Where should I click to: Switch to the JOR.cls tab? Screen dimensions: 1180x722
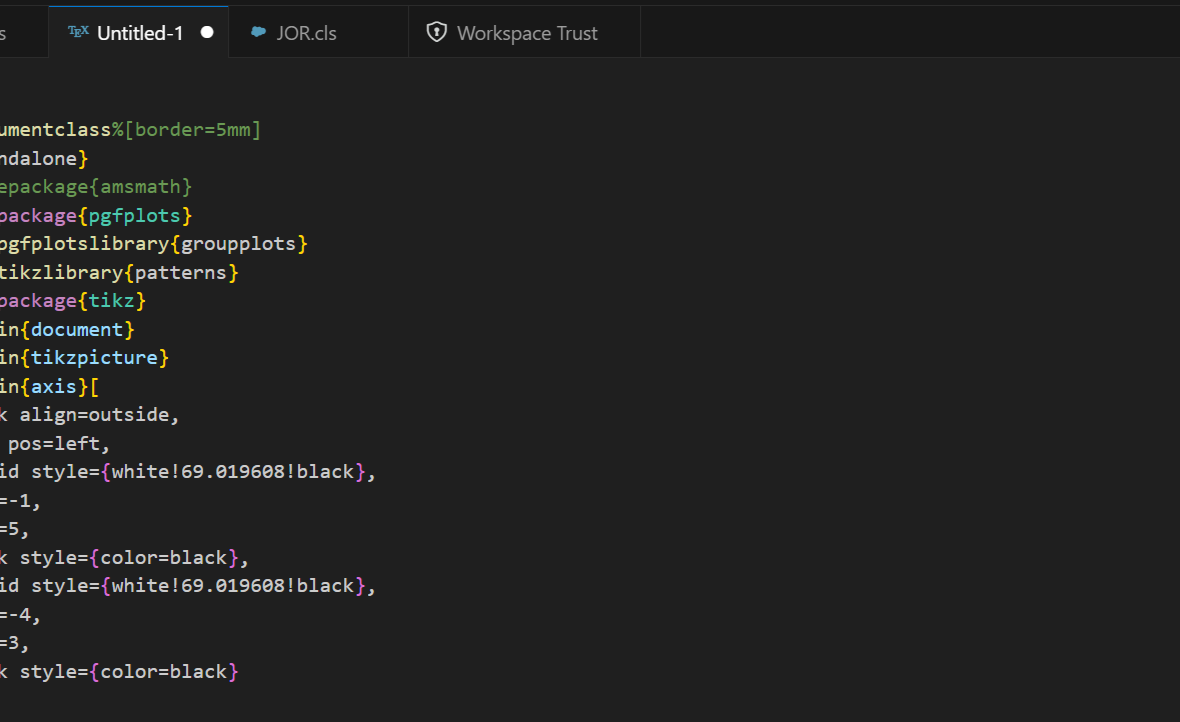307,32
